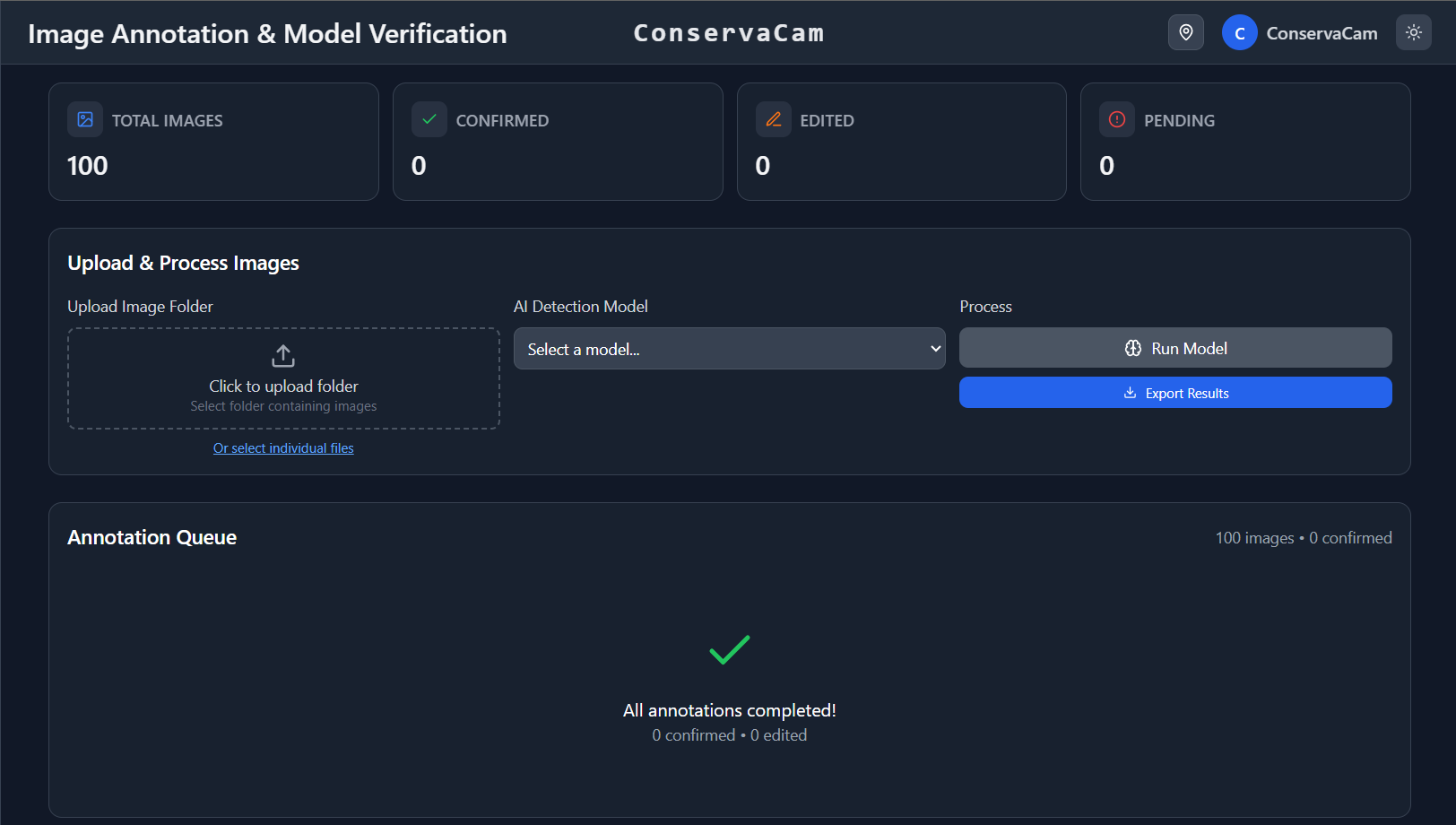This screenshot has width=1456, height=825.
Task: Click the Total Images picture icon
Action: [x=85, y=119]
